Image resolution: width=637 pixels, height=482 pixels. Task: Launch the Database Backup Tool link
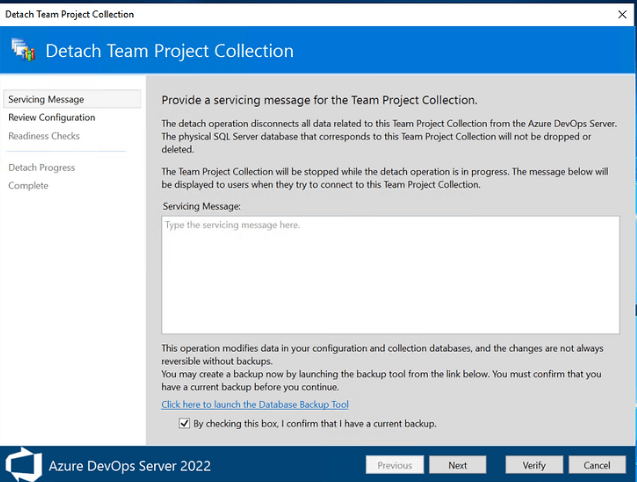(x=255, y=404)
